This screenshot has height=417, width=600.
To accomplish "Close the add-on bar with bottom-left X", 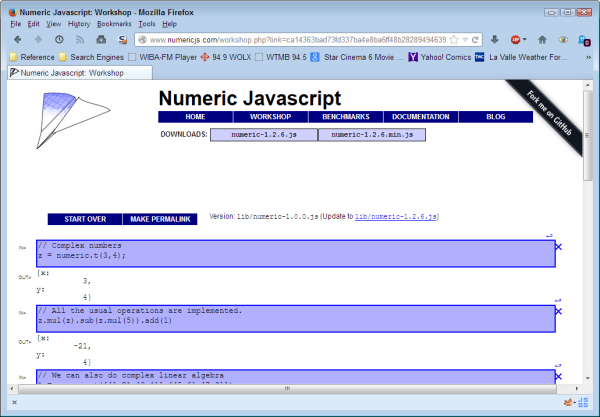I will [x=12, y=402].
